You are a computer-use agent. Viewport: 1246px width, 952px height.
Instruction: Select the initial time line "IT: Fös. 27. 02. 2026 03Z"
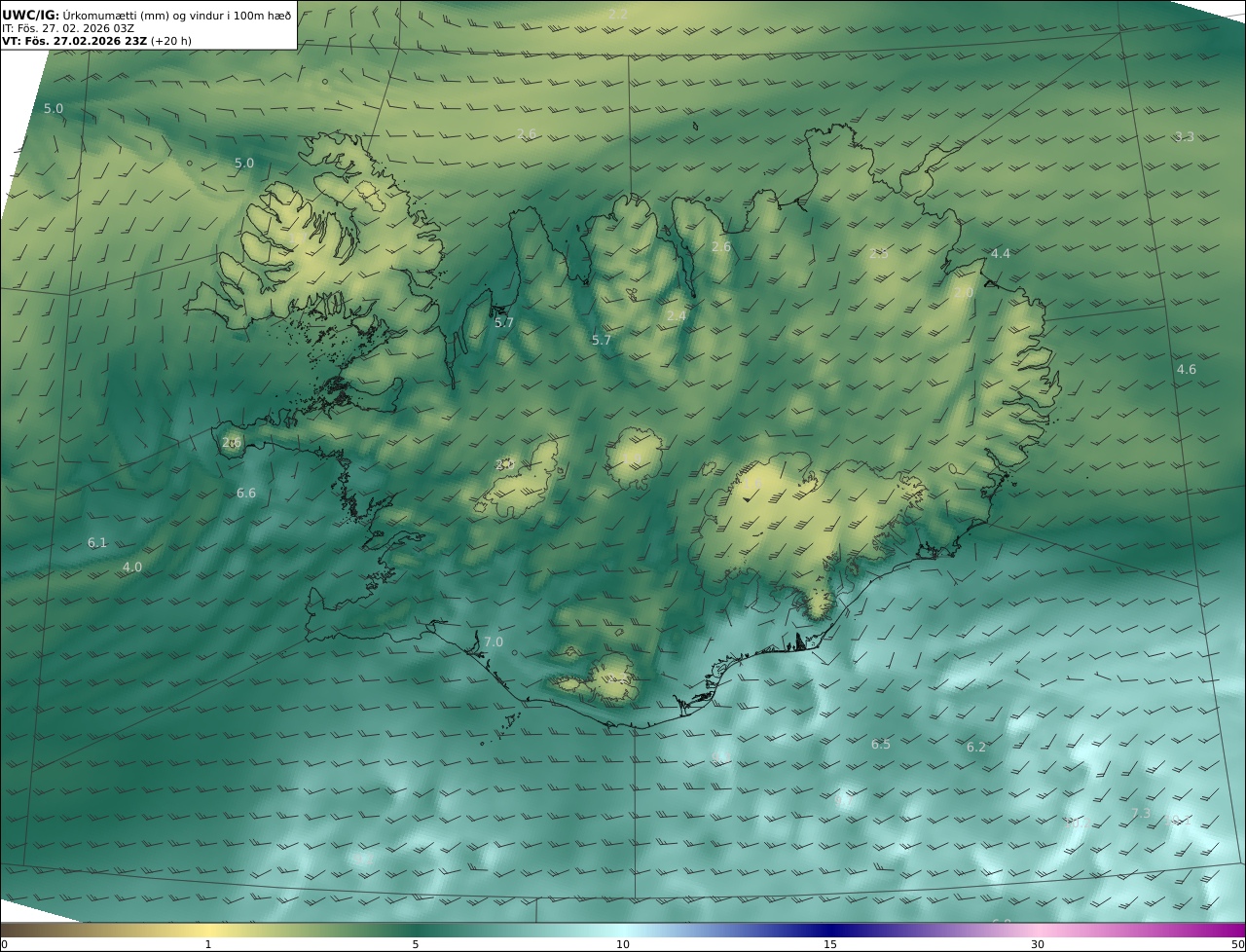pos(68,28)
